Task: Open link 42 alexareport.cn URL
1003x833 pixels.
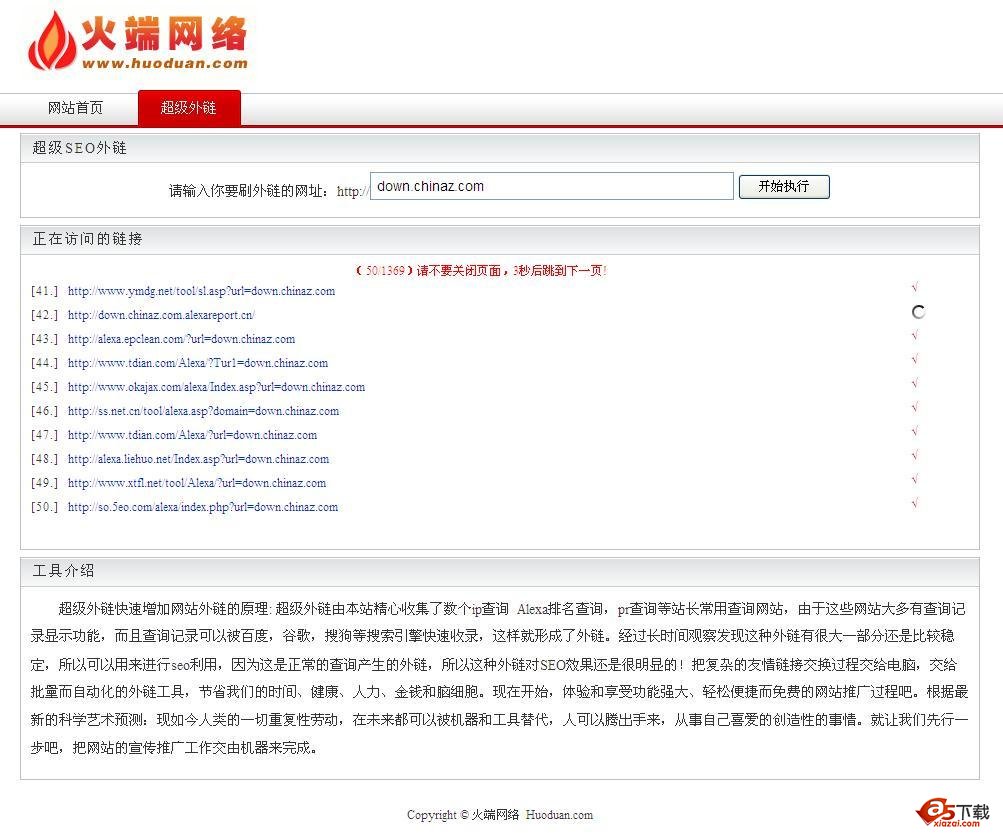Action: (161, 315)
